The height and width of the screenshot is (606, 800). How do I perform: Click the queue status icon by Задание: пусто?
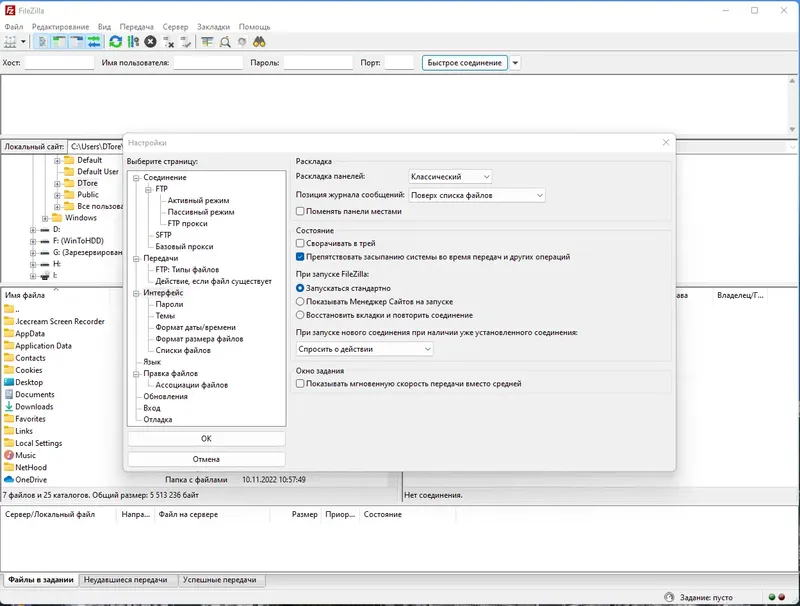click(x=669, y=597)
